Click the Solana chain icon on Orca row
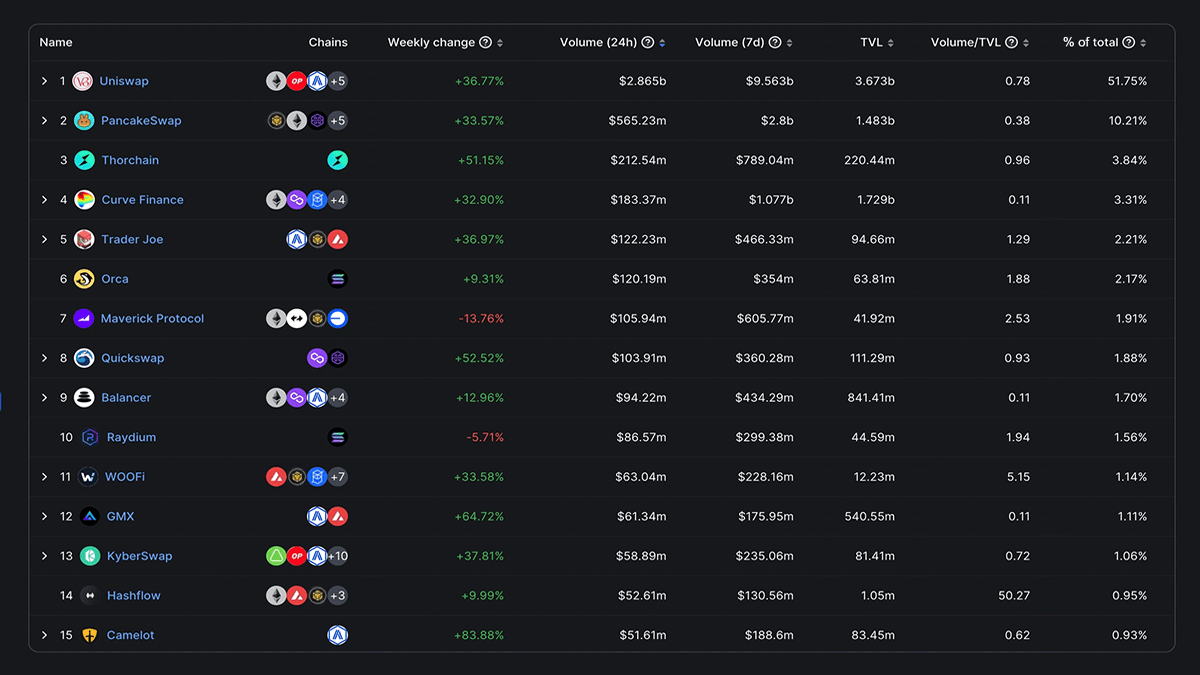 click(x=337, y=278)
